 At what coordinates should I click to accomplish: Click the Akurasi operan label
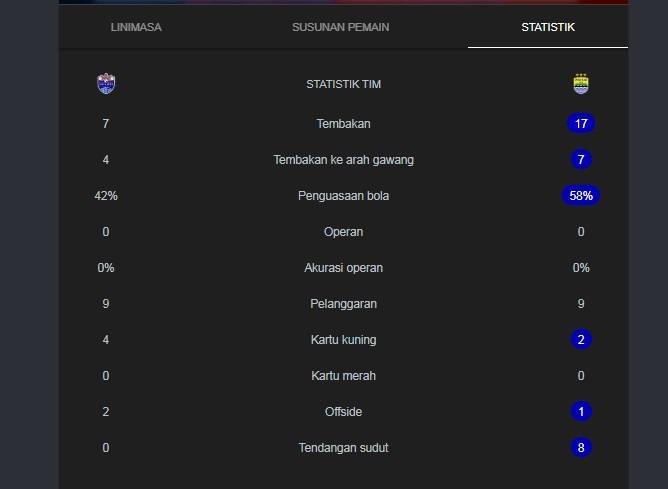coord(343,268)
